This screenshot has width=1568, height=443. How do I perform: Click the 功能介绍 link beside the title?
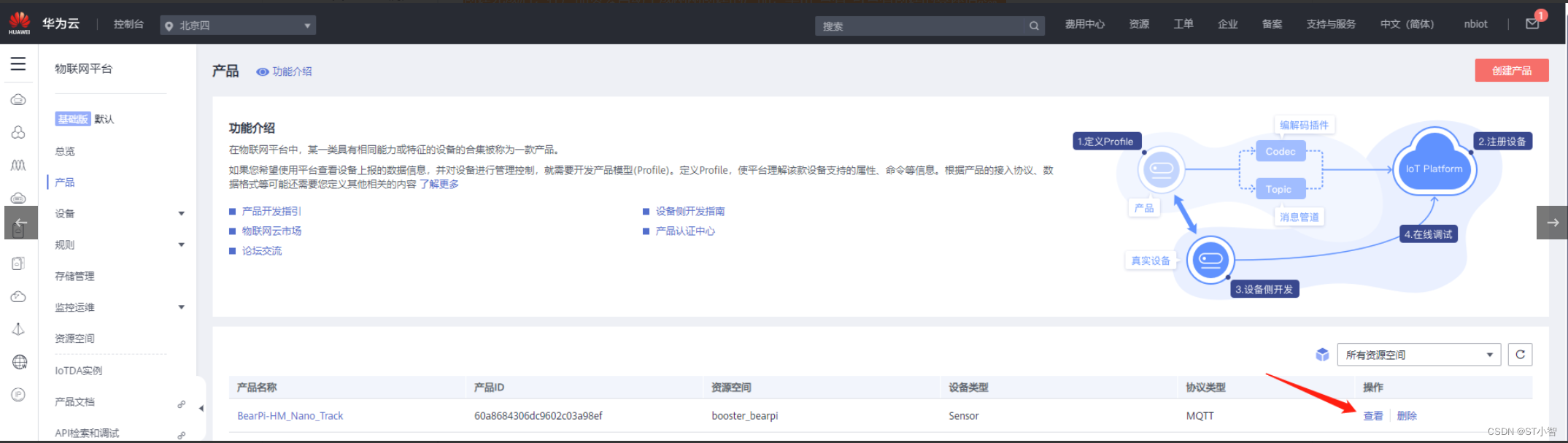[x=292, y=72]
